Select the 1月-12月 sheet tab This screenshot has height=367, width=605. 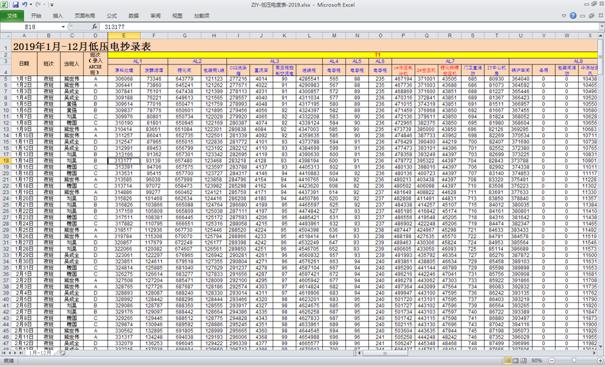[x=40, y=353]
